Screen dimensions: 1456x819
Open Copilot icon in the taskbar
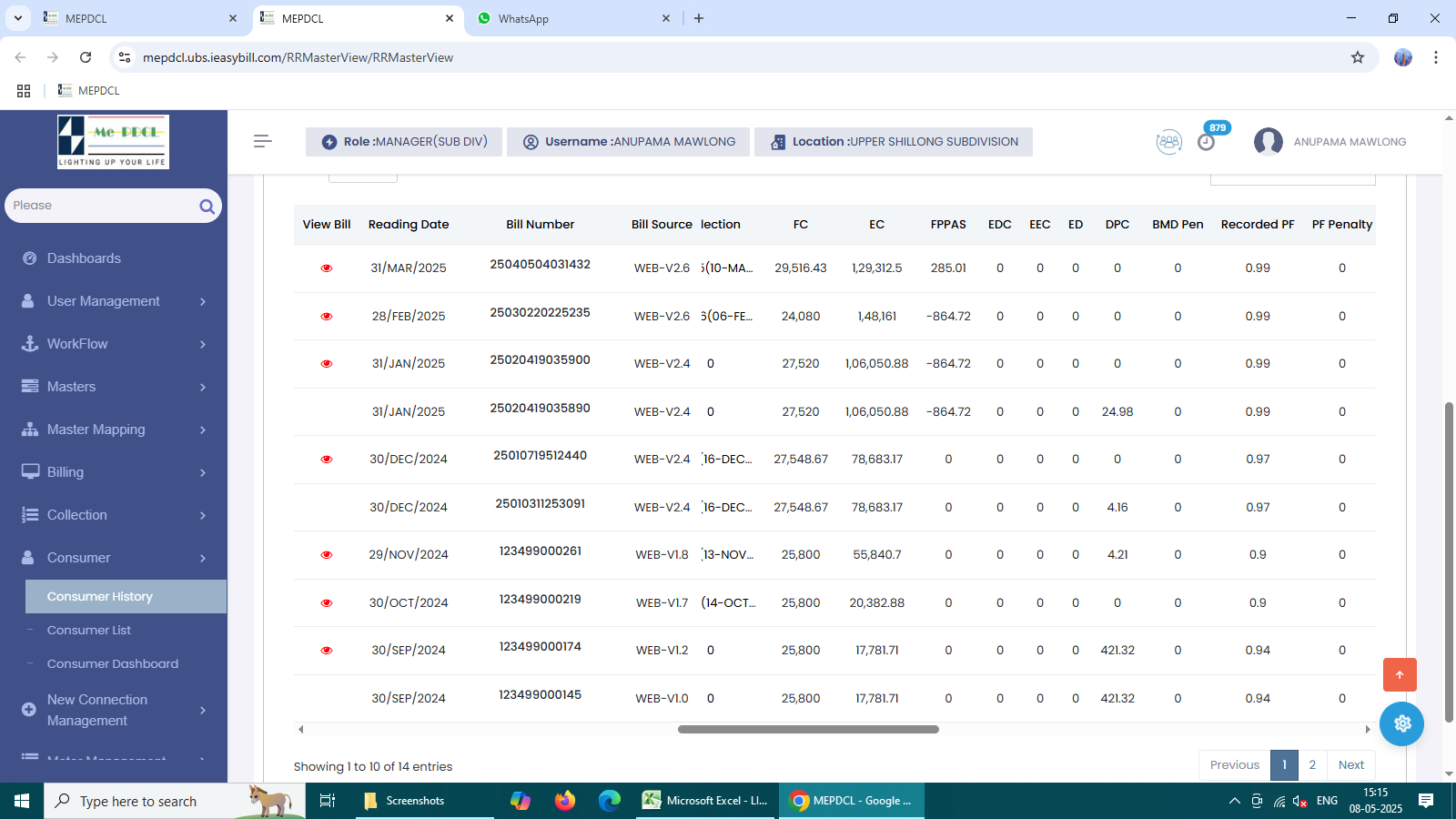click(521, 801)
